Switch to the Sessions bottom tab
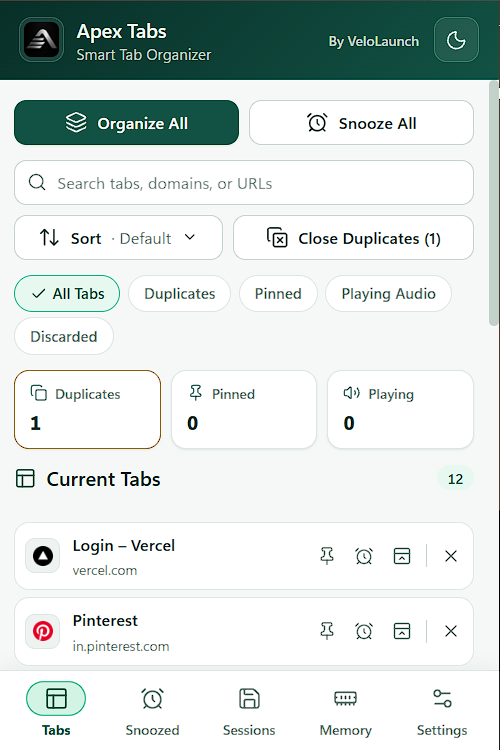The width and height of the screenshot is (500, 750). (249, 710)
